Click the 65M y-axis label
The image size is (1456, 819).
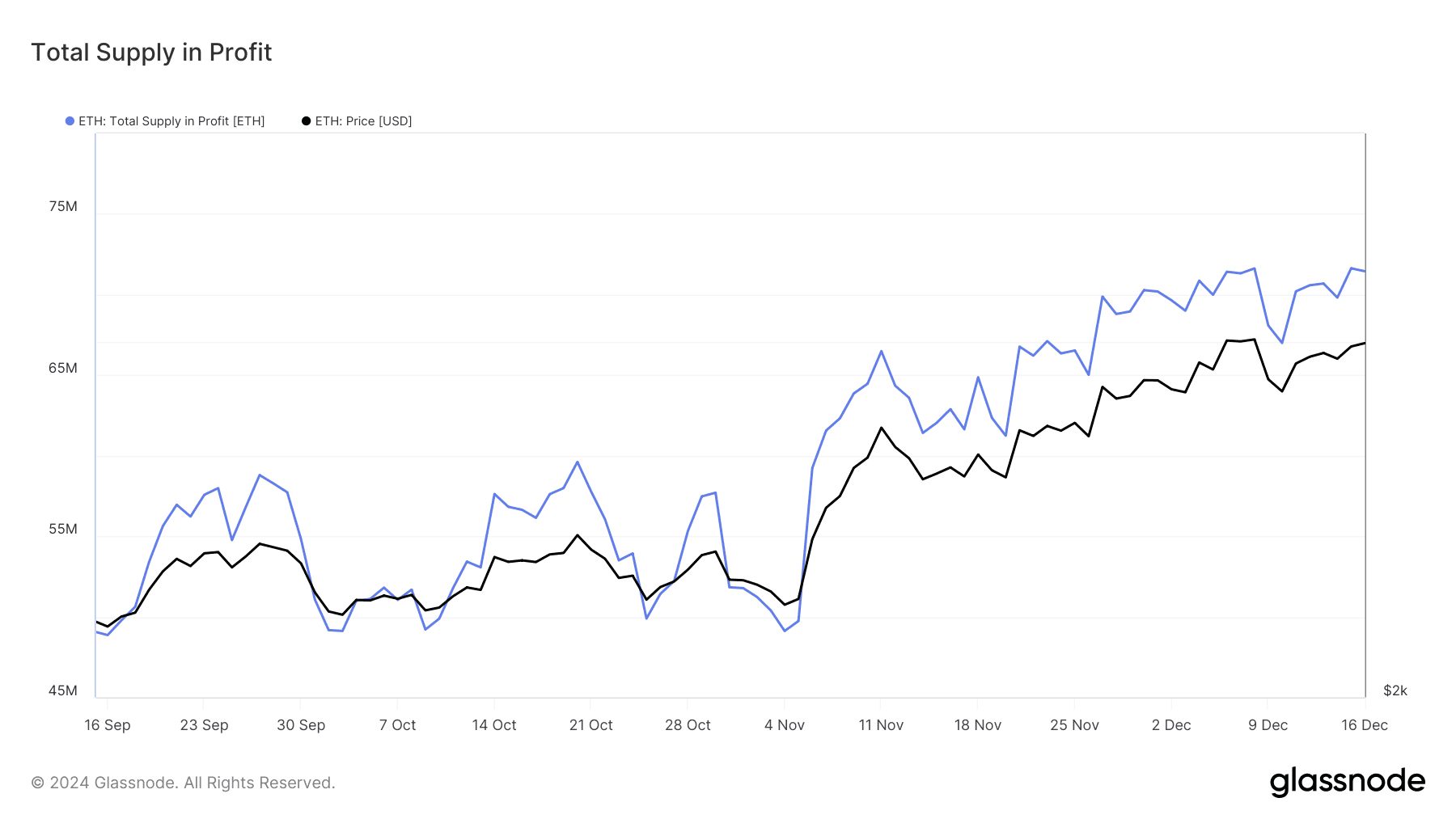[x=63, y=369]
